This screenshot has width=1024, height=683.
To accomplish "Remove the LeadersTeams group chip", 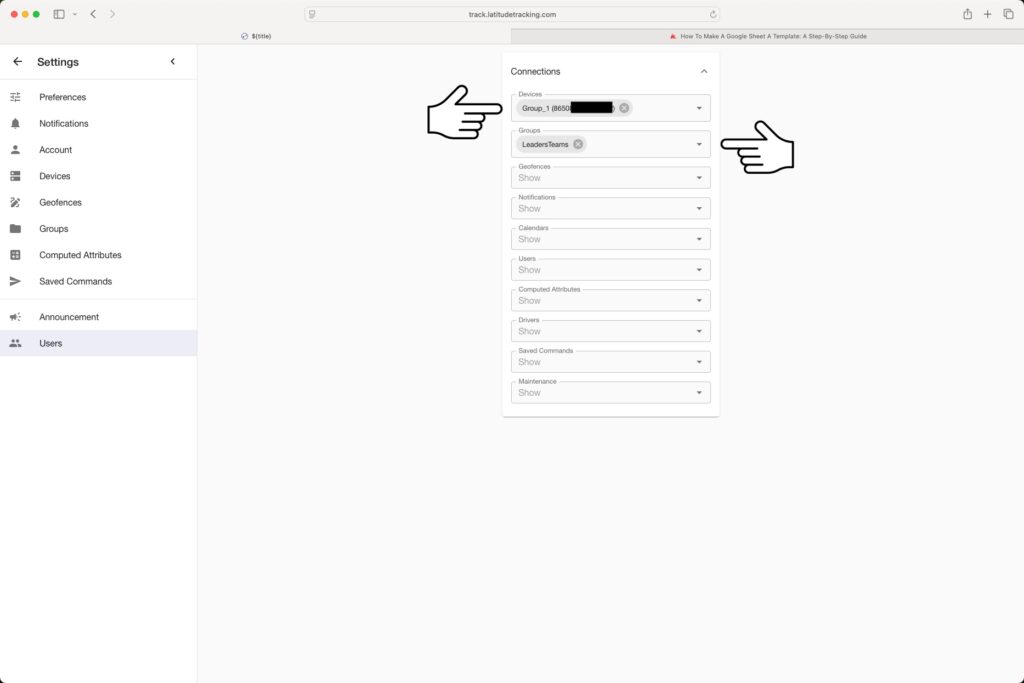I will (x=578, y=143).
